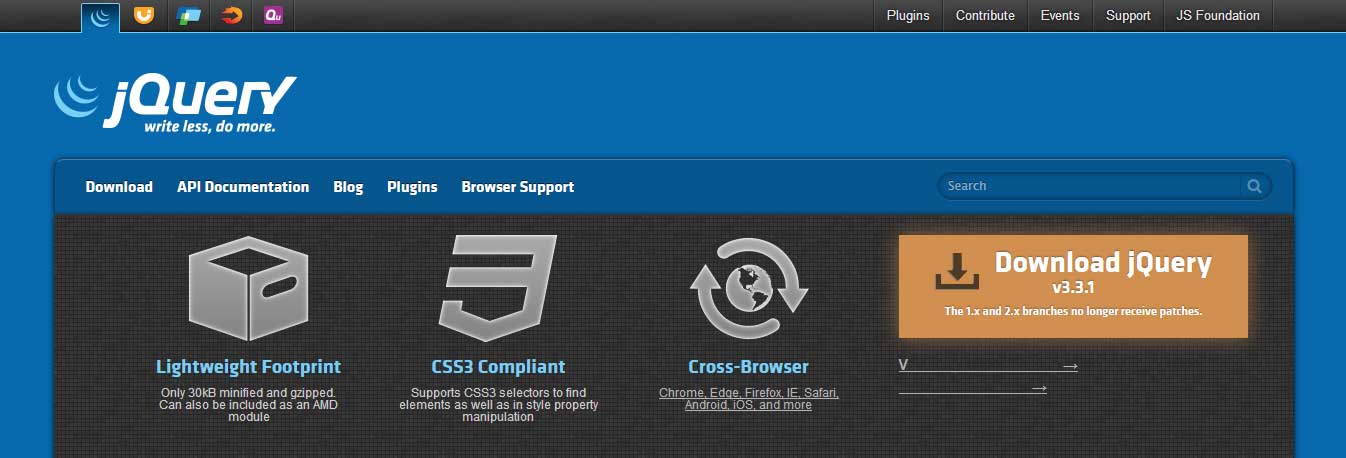Image resolution: width=1346 pixels, height=458 pixels.
Task: Open JS Foundation in the top bar
Action: point(1218,15)
